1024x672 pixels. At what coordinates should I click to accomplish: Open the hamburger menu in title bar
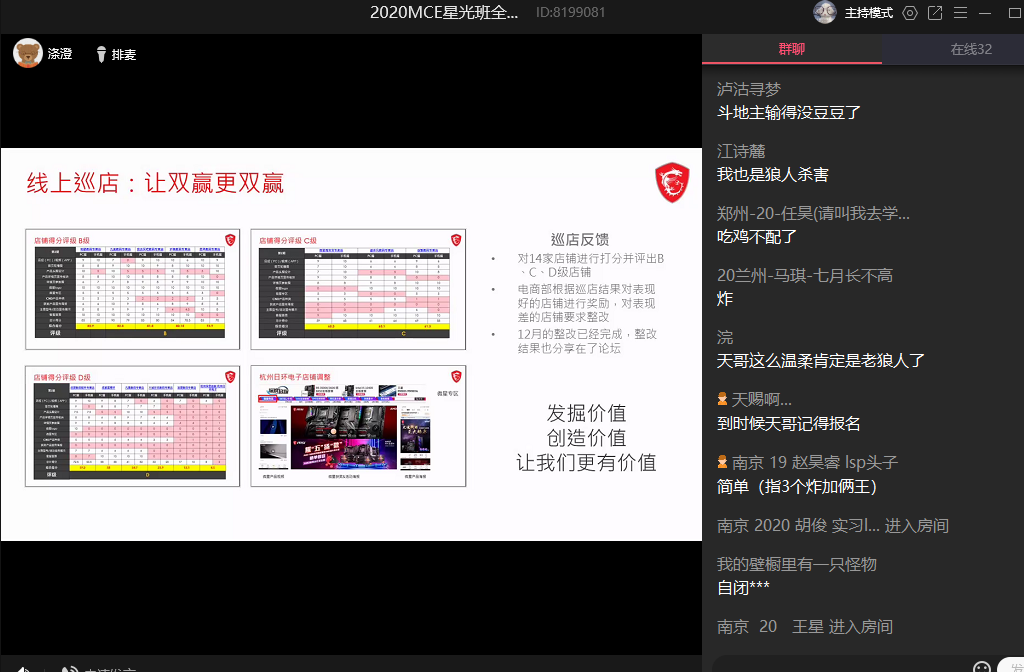point(960,13)
